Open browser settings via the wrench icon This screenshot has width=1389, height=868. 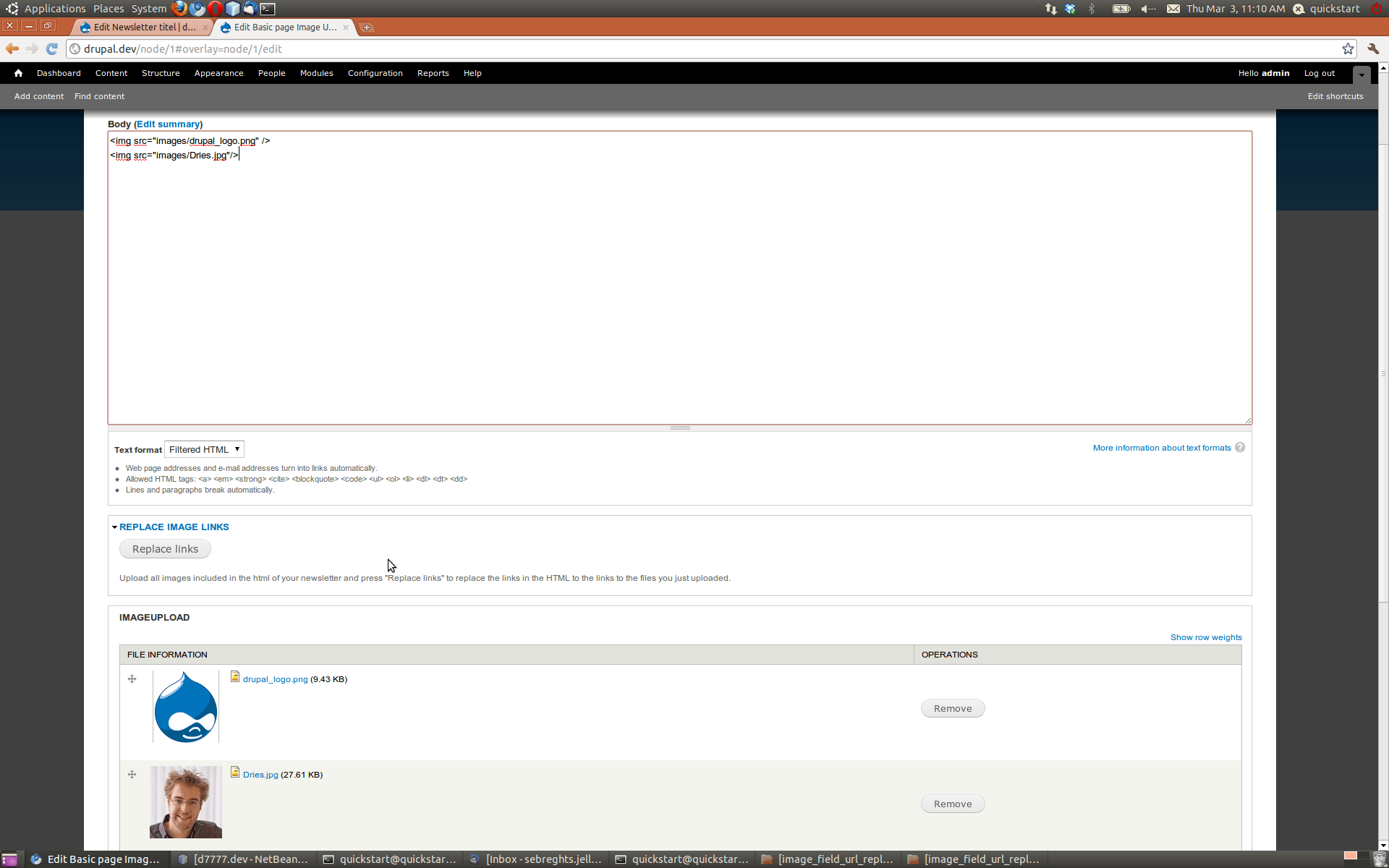tap(1373, 48)
